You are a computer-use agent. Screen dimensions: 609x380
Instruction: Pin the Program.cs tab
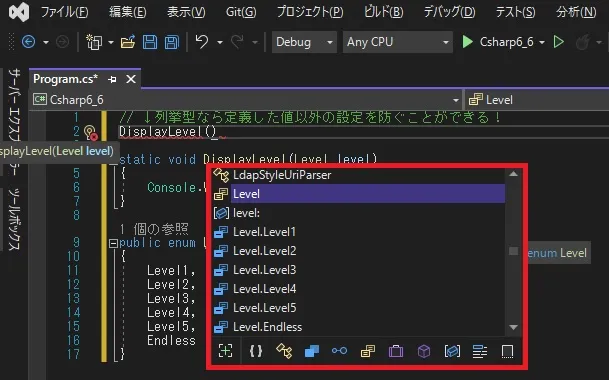point(112,79)
